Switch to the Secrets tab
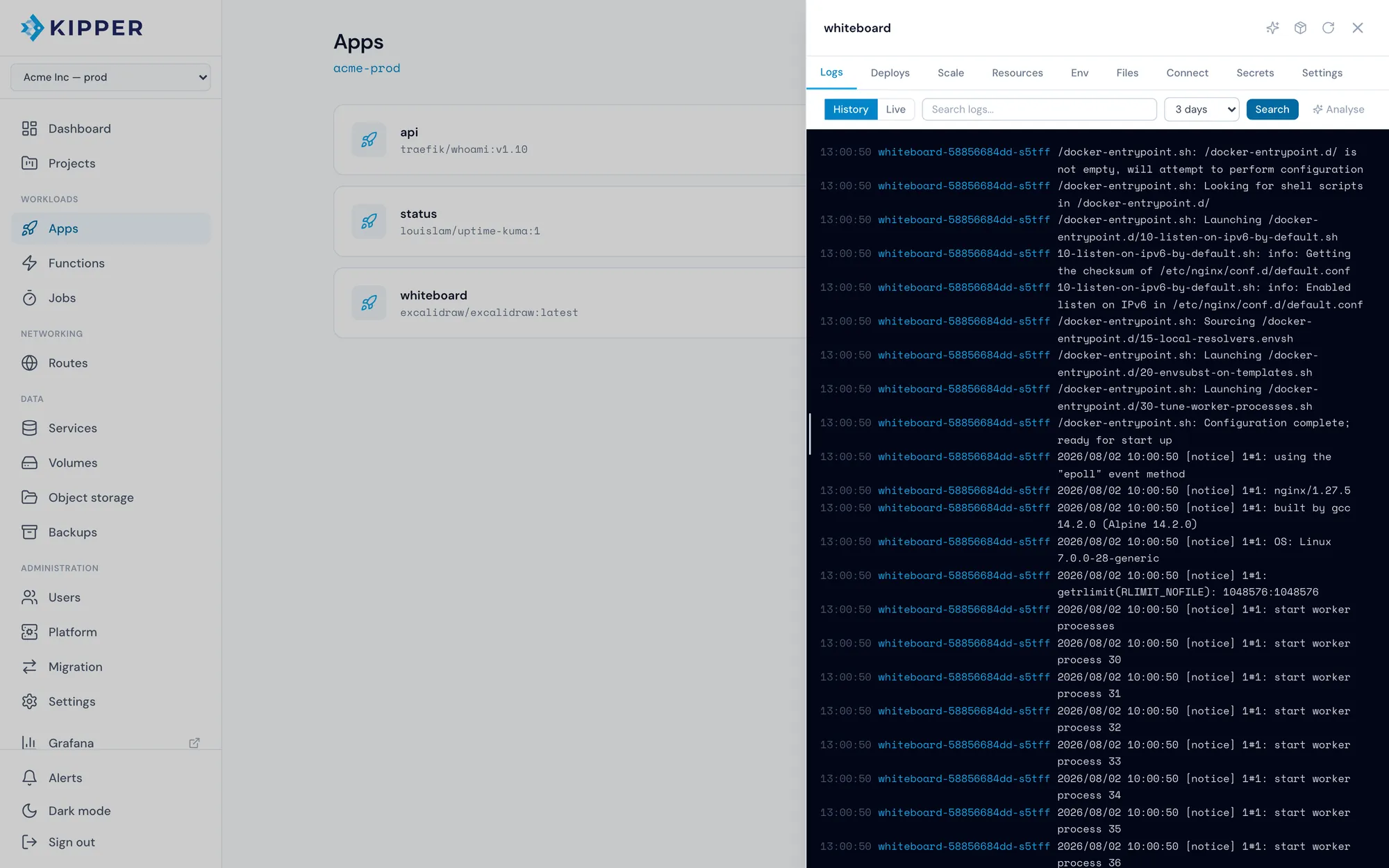The width and height of the screenshot is (1389, 868). pyautogui.click(x=1255, y=73)
